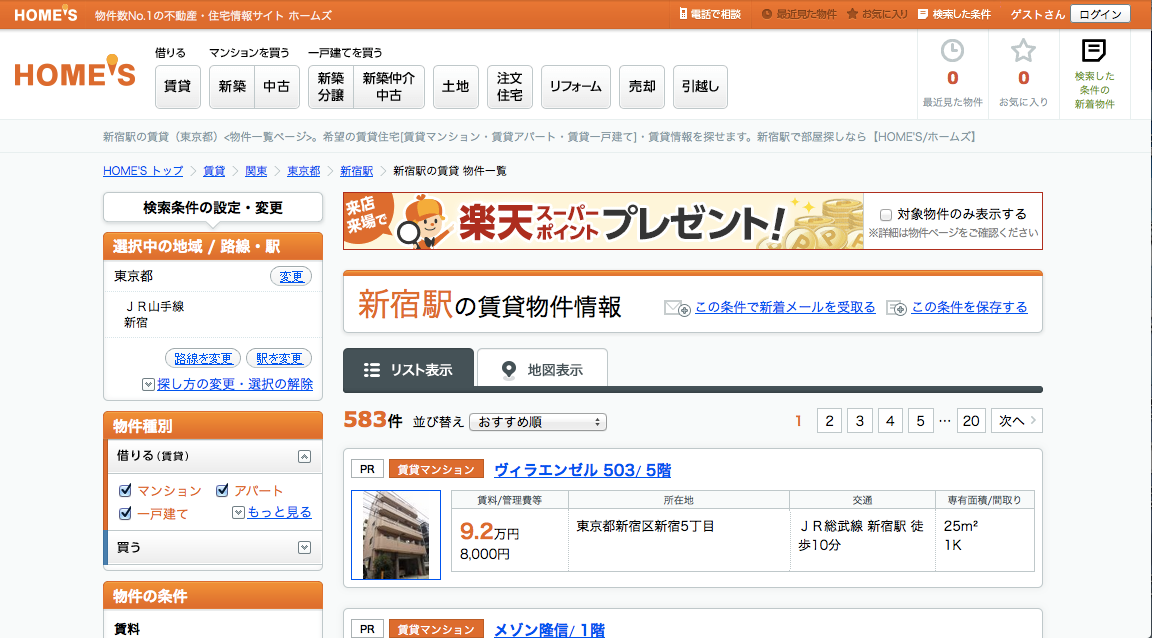Expand 探し方の変更・選択の解除

228,384
